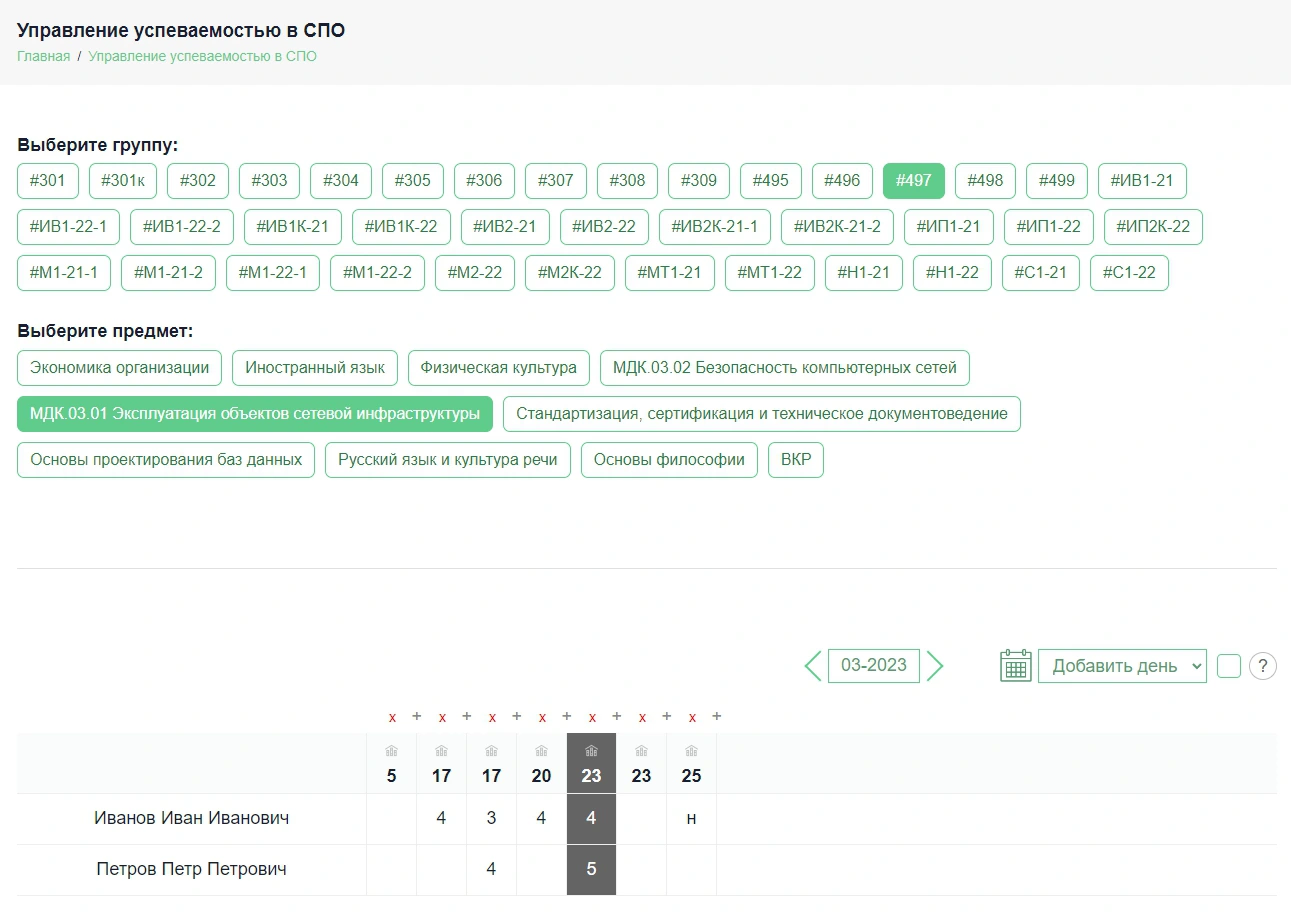Choose group #309

[699, 181]
